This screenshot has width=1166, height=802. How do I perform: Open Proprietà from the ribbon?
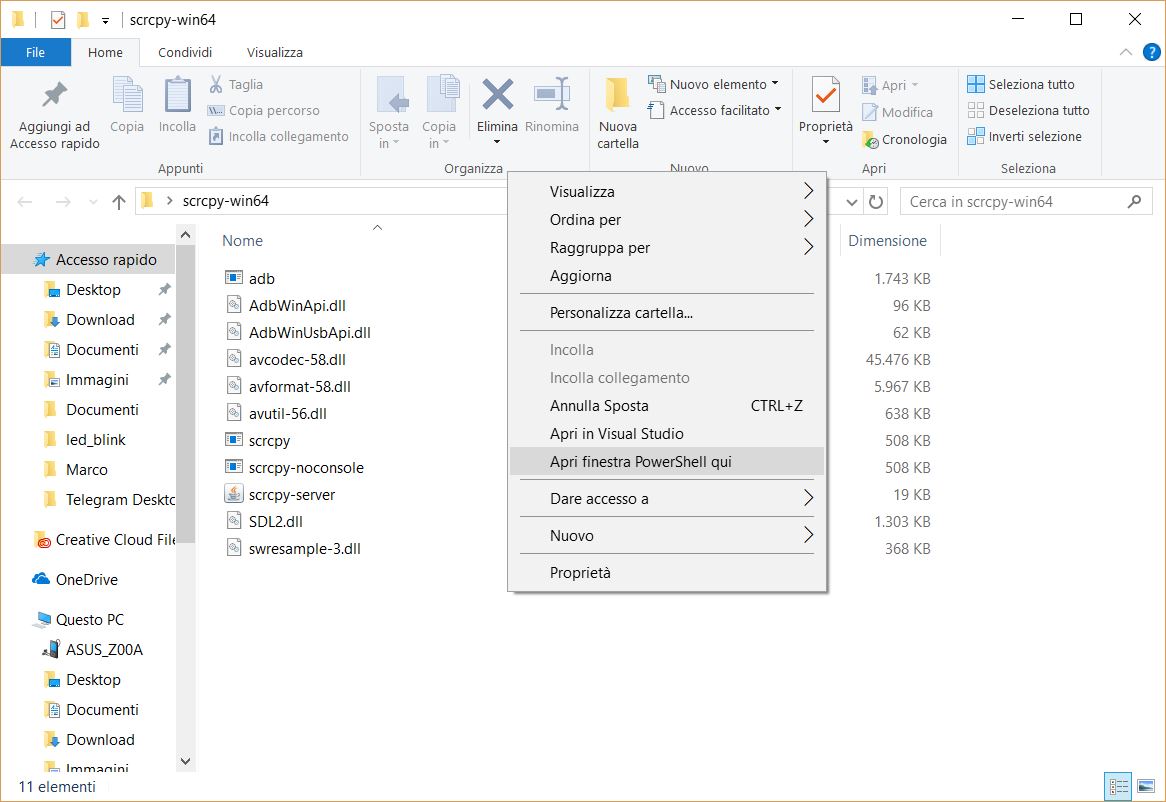(x=825, y=110)
